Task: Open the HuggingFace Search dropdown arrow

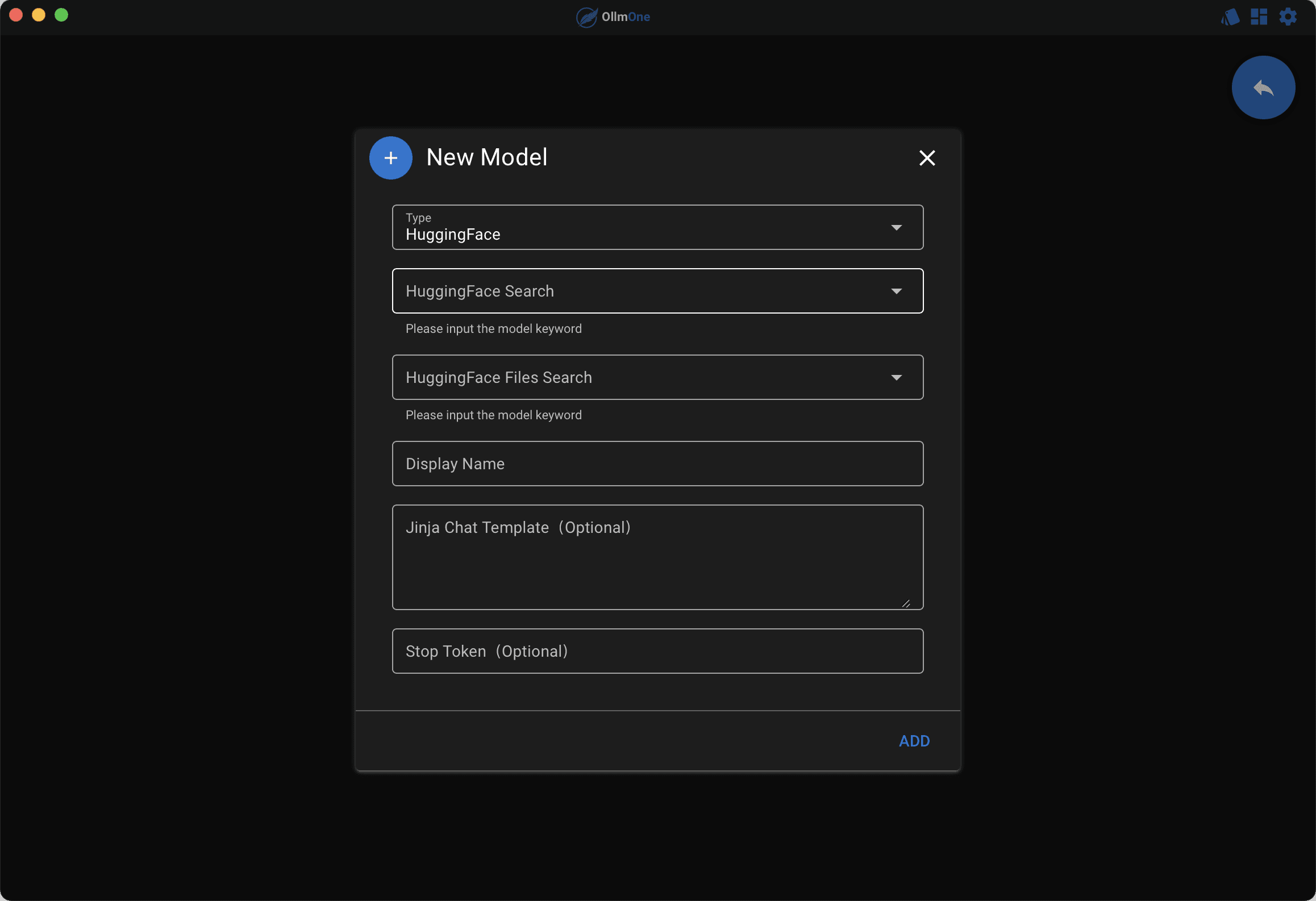Action: (x=896, y=291)
